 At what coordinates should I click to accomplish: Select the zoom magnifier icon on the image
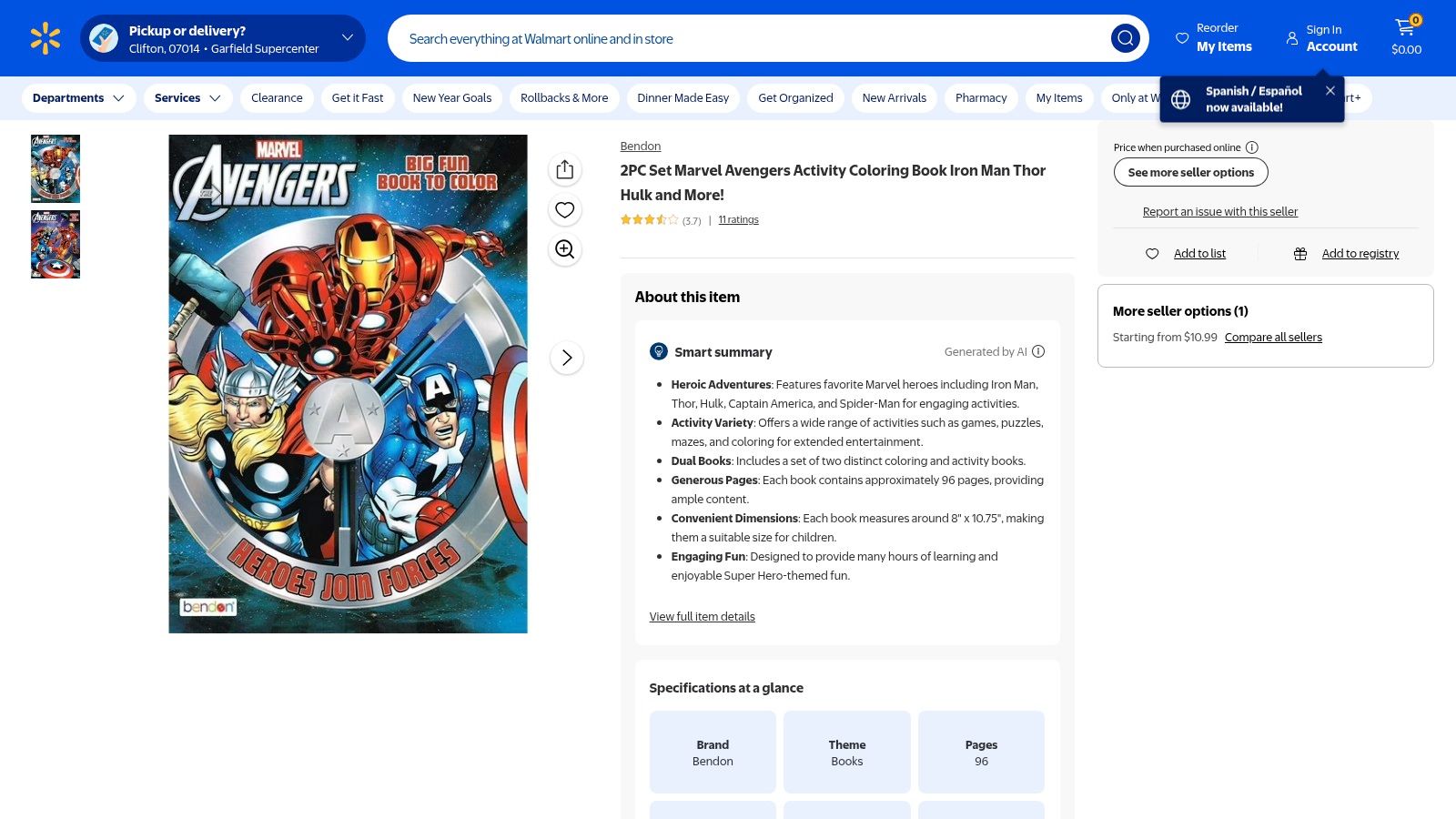point(564,248)
